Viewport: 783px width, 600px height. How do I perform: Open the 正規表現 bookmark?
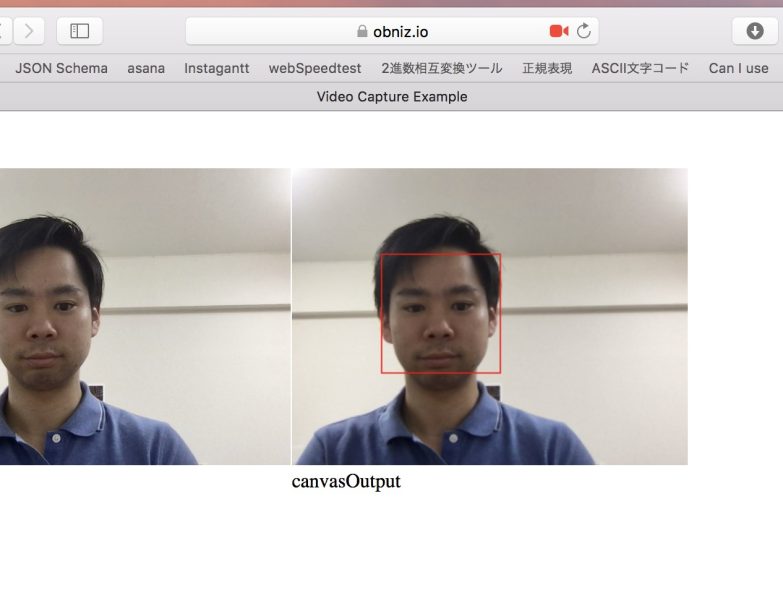[547, 68]
